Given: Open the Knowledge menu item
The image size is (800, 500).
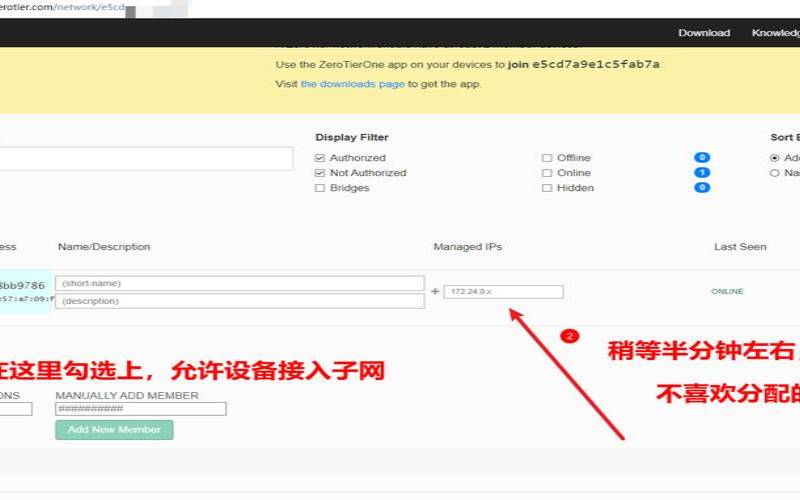Looking at the screenshot, I should pyautogui.click(x=776, y=33).
